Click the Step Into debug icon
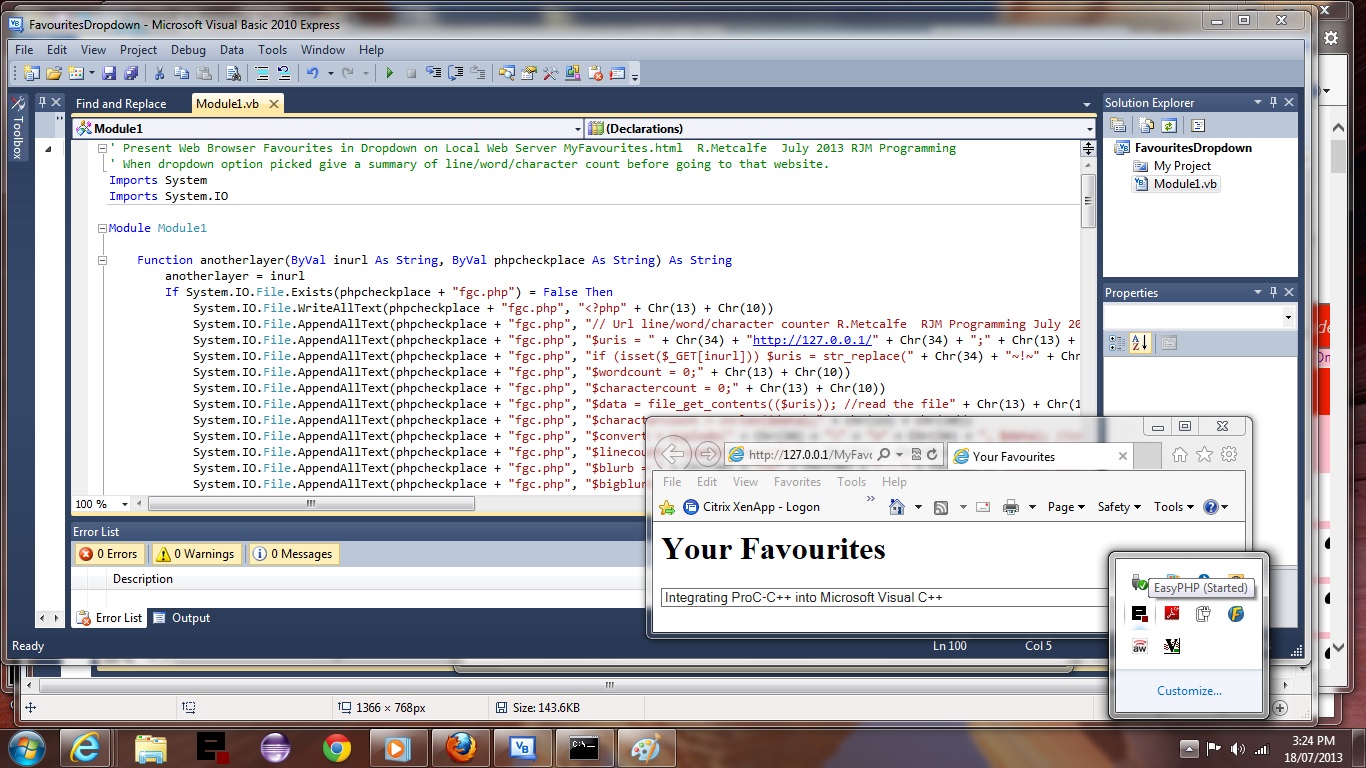 click(433, 73)
